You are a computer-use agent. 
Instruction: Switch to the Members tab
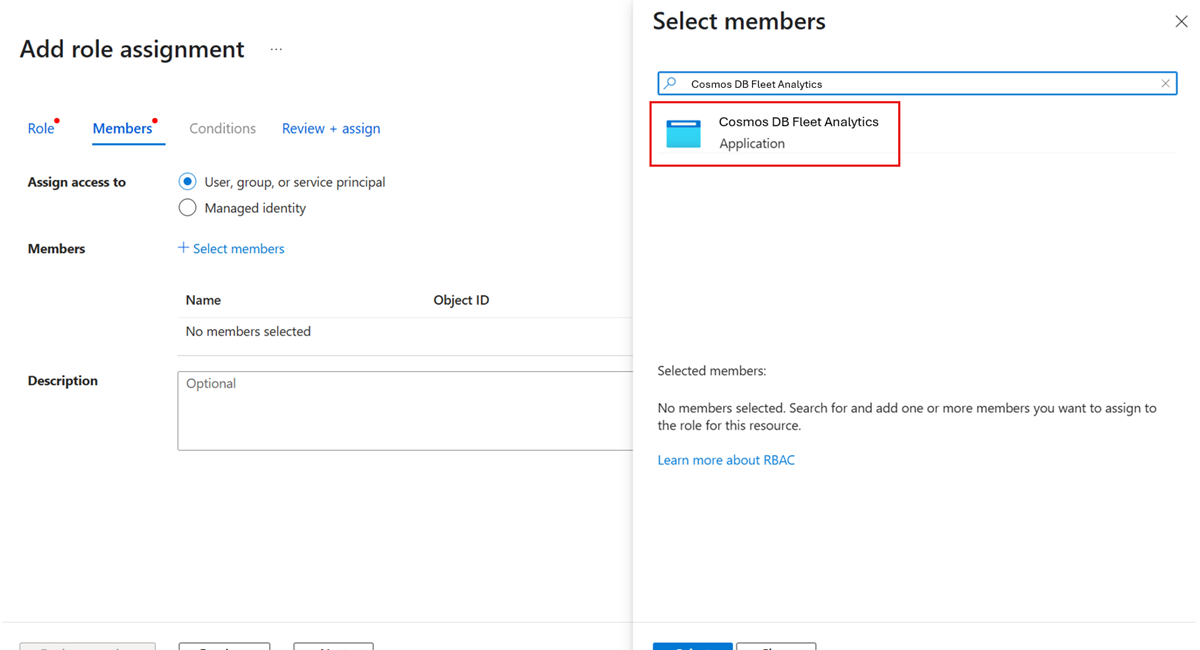(125, 128)
